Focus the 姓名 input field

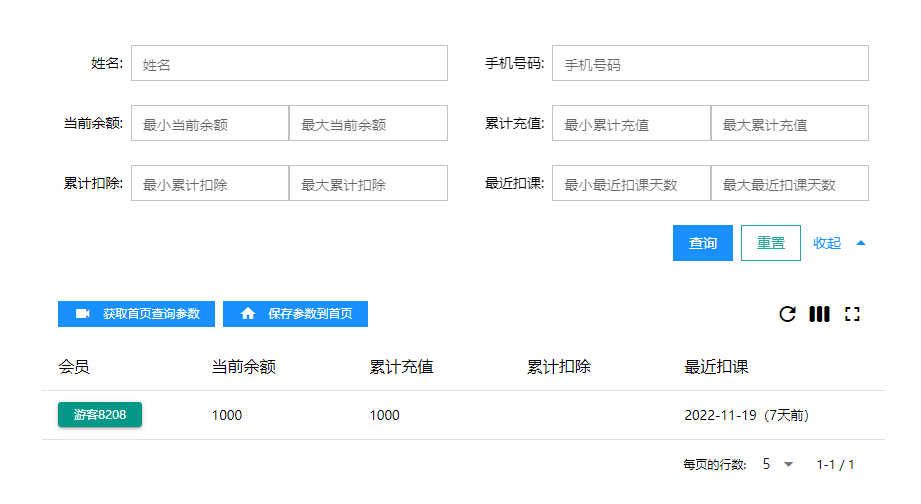288,64
